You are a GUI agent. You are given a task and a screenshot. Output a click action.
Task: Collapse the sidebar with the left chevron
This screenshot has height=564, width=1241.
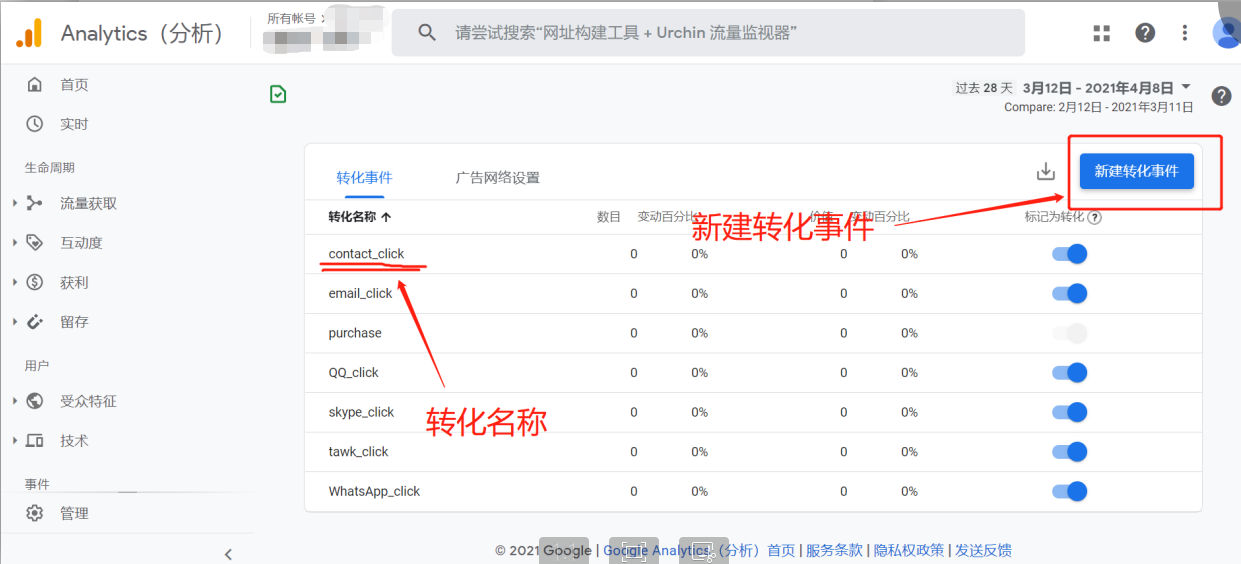[x=228, y=554]
